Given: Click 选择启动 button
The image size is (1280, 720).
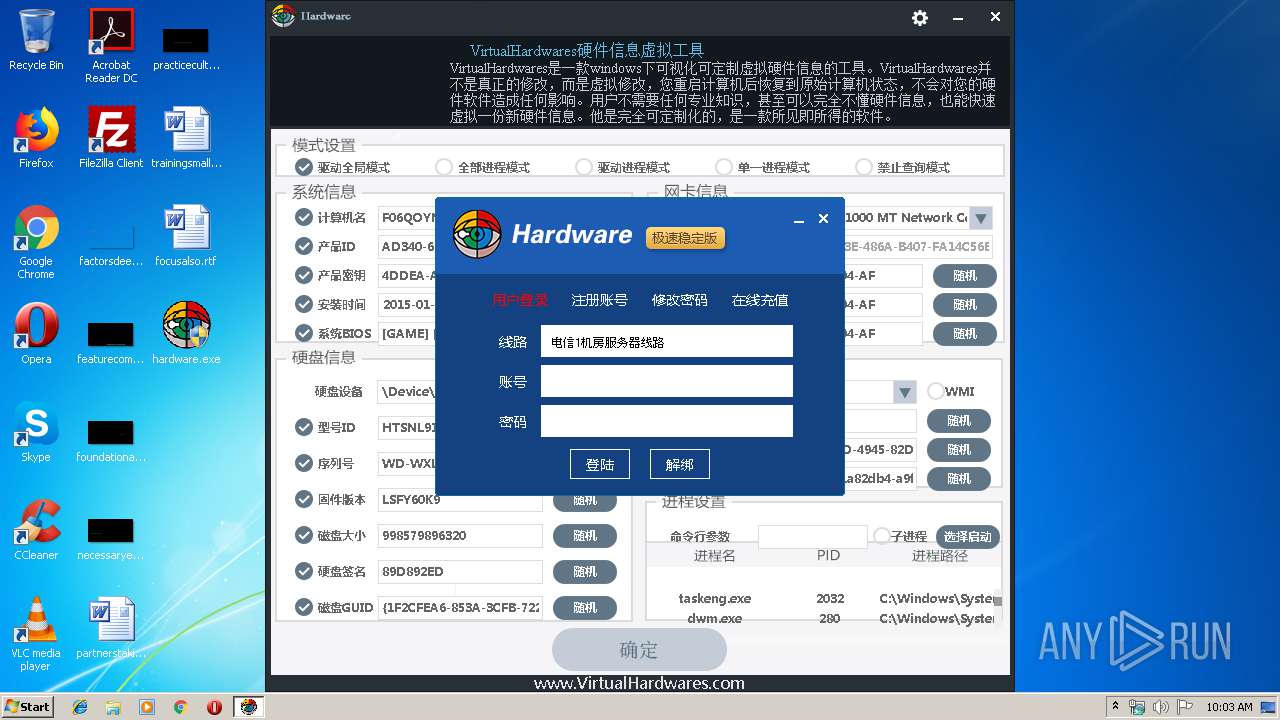Looking at the screenshot, I should point(968,536).
